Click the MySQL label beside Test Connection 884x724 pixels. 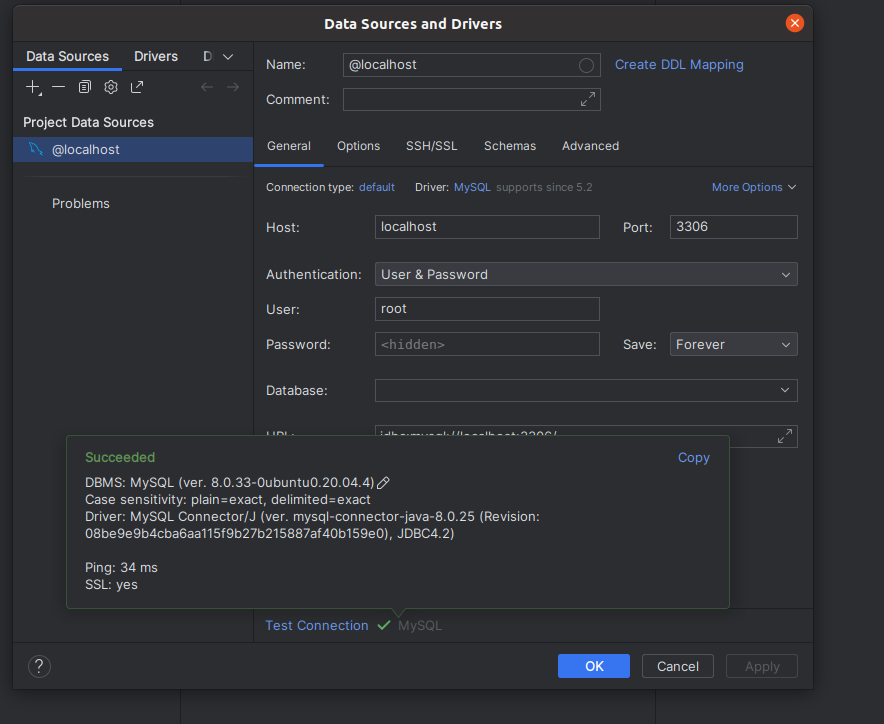(x=420, y=625)
